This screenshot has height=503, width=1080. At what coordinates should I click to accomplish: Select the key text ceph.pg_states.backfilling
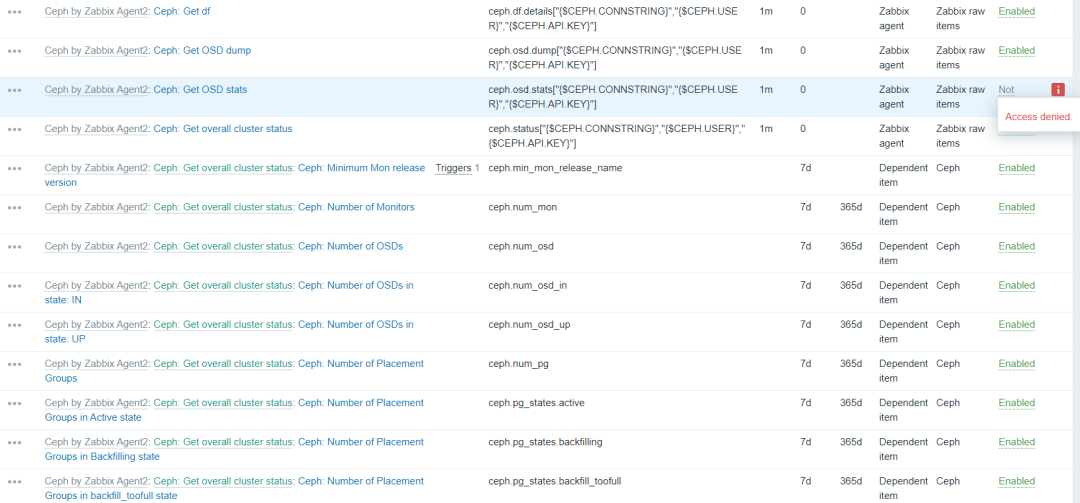coord(546,442)
